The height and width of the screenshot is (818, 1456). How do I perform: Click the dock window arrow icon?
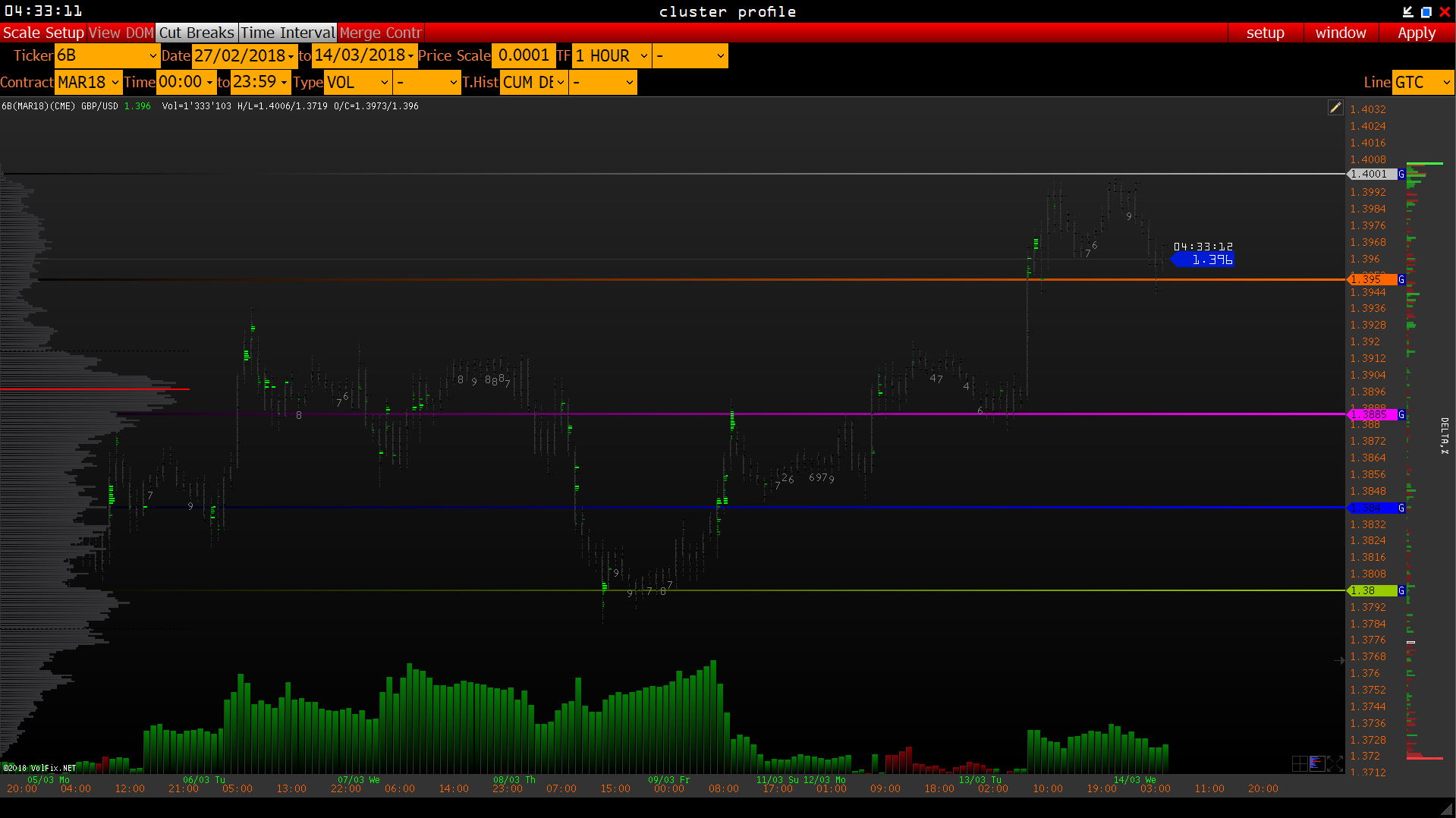point(1407,11)
